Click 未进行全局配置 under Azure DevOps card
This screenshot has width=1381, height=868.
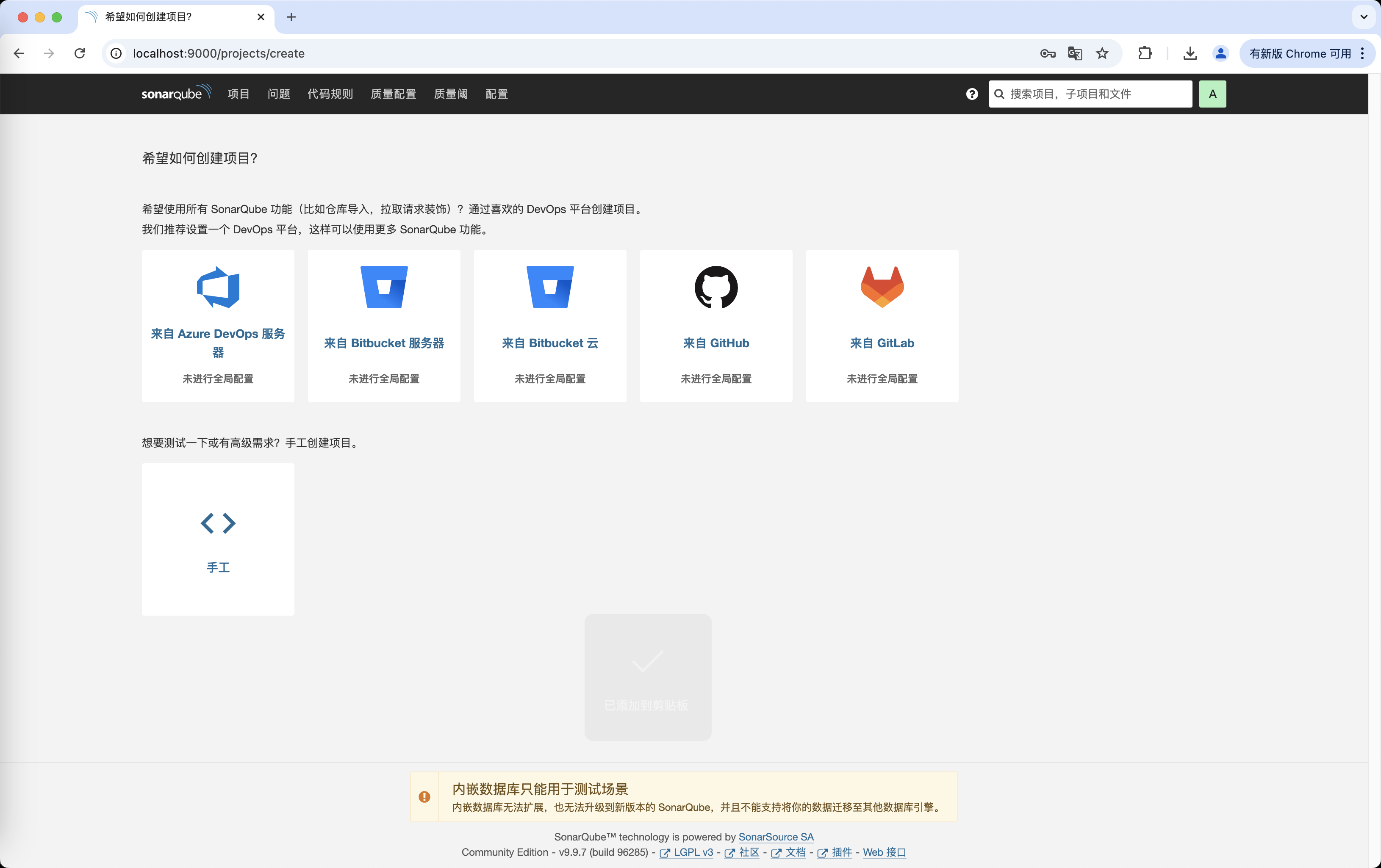coord(218,379)
